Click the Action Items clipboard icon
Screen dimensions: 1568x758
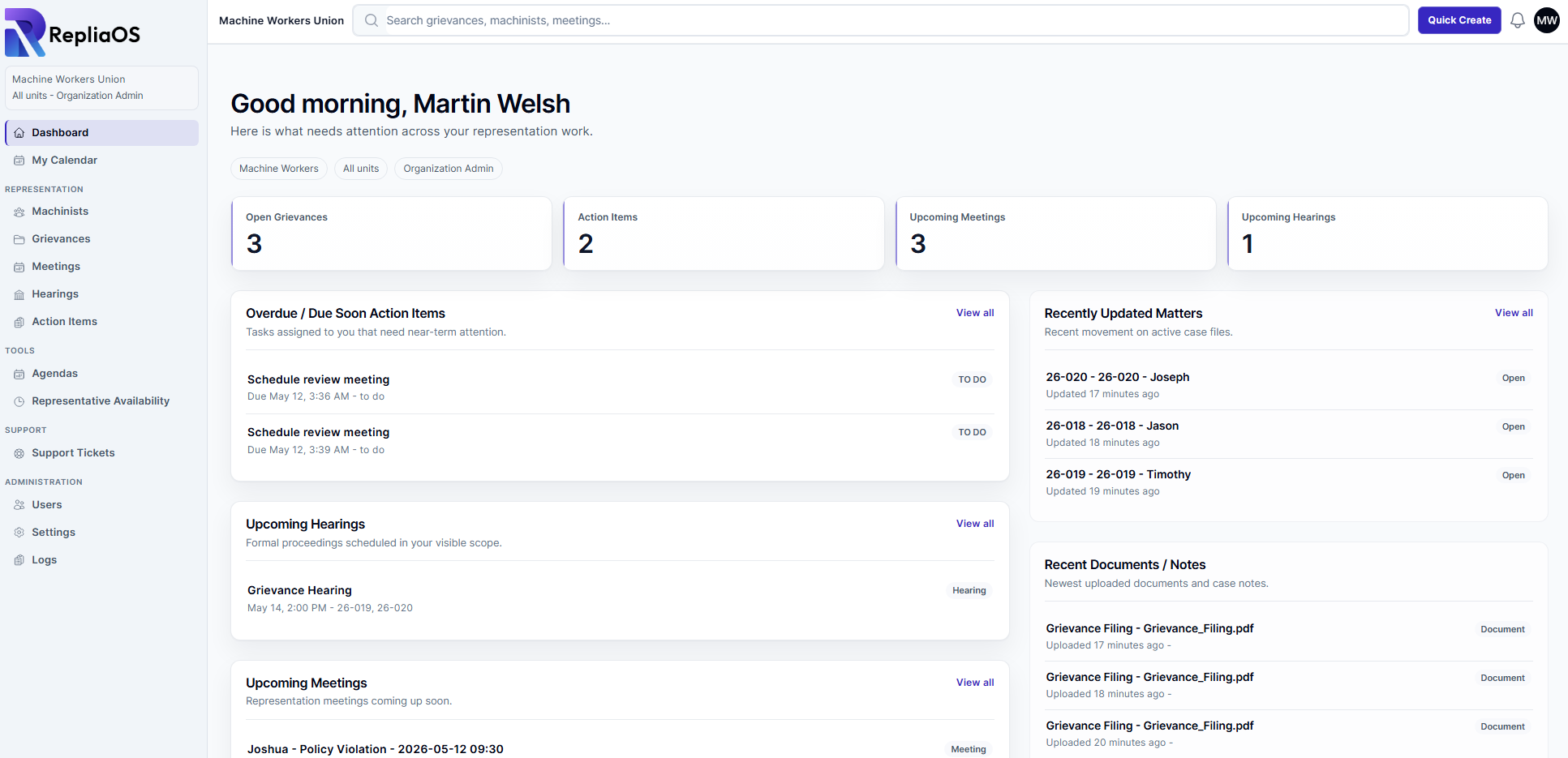tap(19, 322)
